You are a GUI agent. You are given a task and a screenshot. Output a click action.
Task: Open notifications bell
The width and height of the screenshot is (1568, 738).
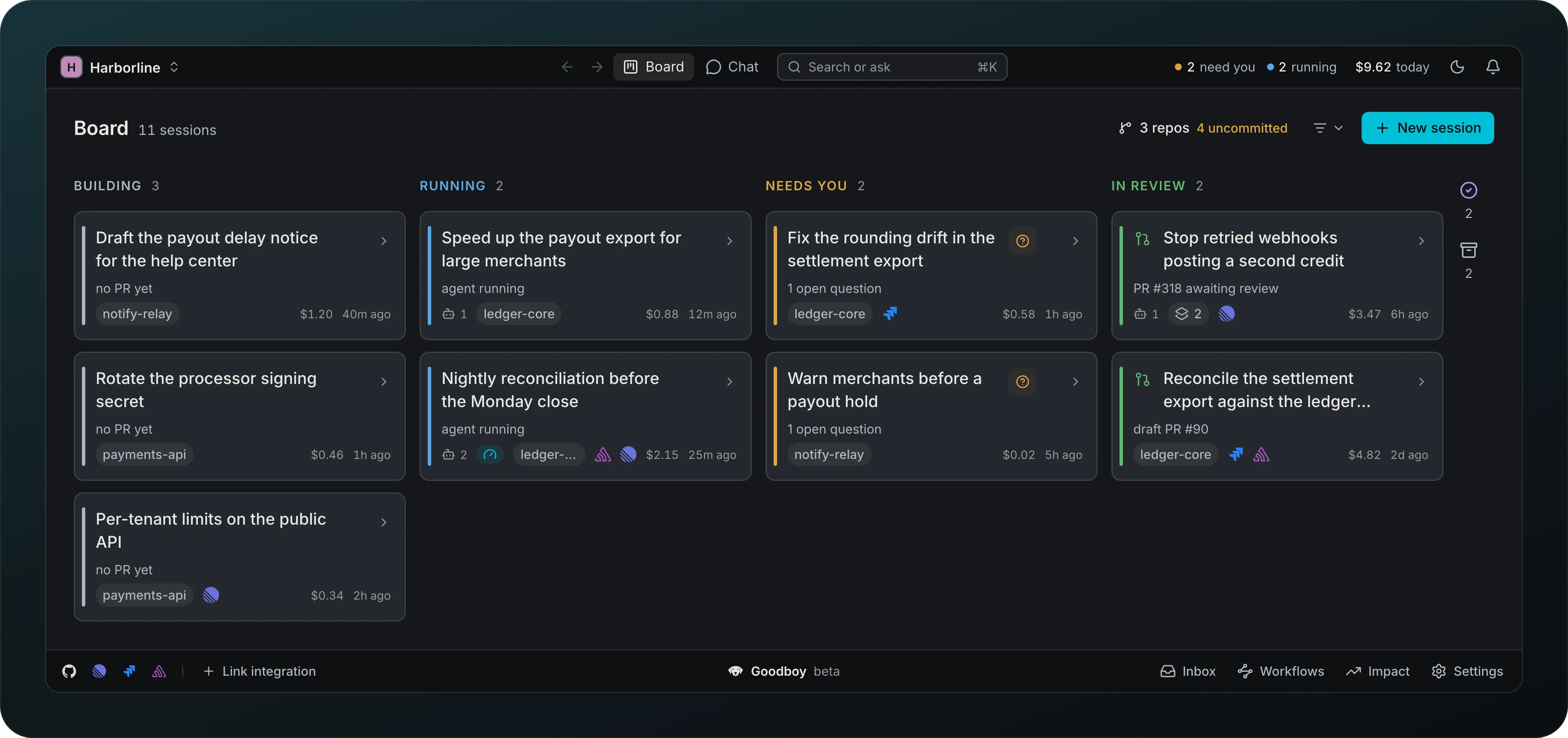point(1493,67)
